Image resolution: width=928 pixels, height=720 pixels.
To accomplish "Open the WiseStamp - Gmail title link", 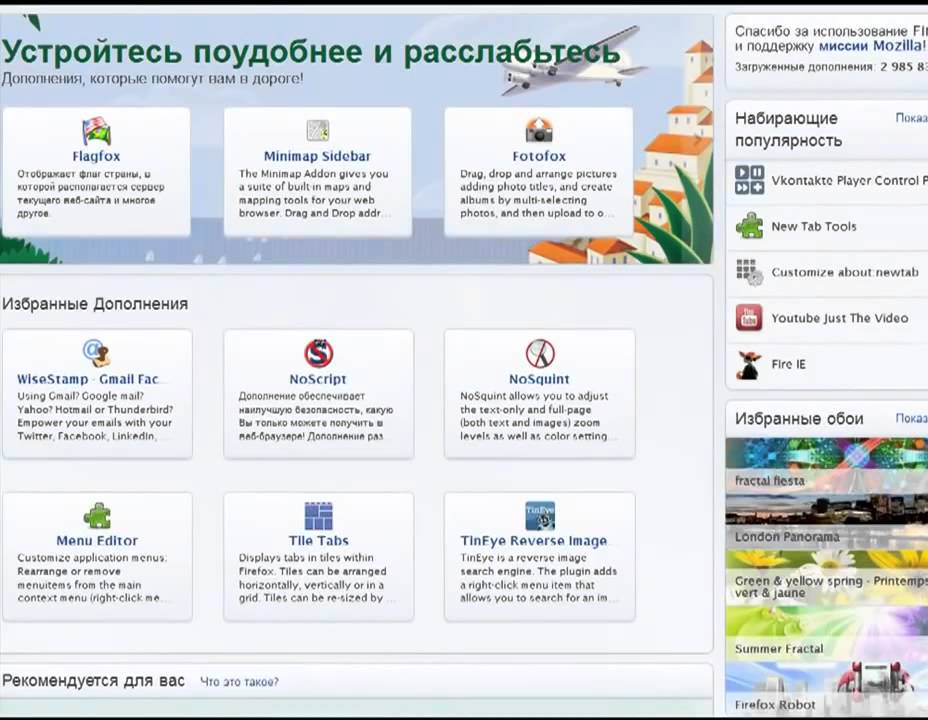I will tap(88, 379).
